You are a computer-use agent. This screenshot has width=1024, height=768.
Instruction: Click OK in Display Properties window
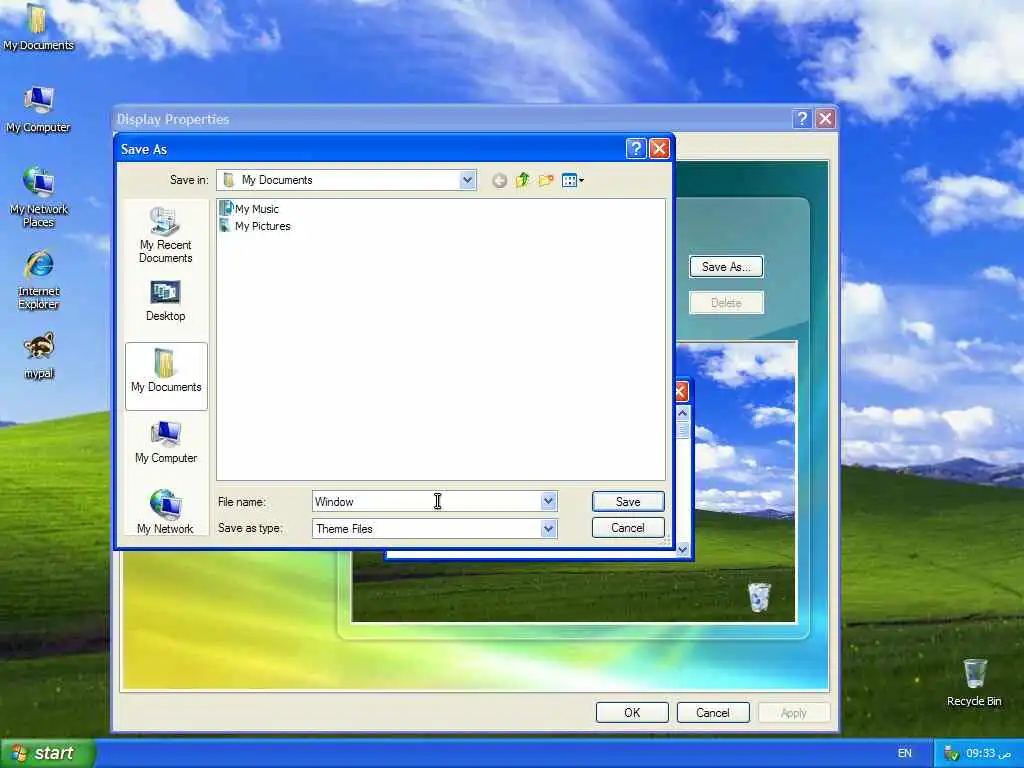[x=632, y=712]
